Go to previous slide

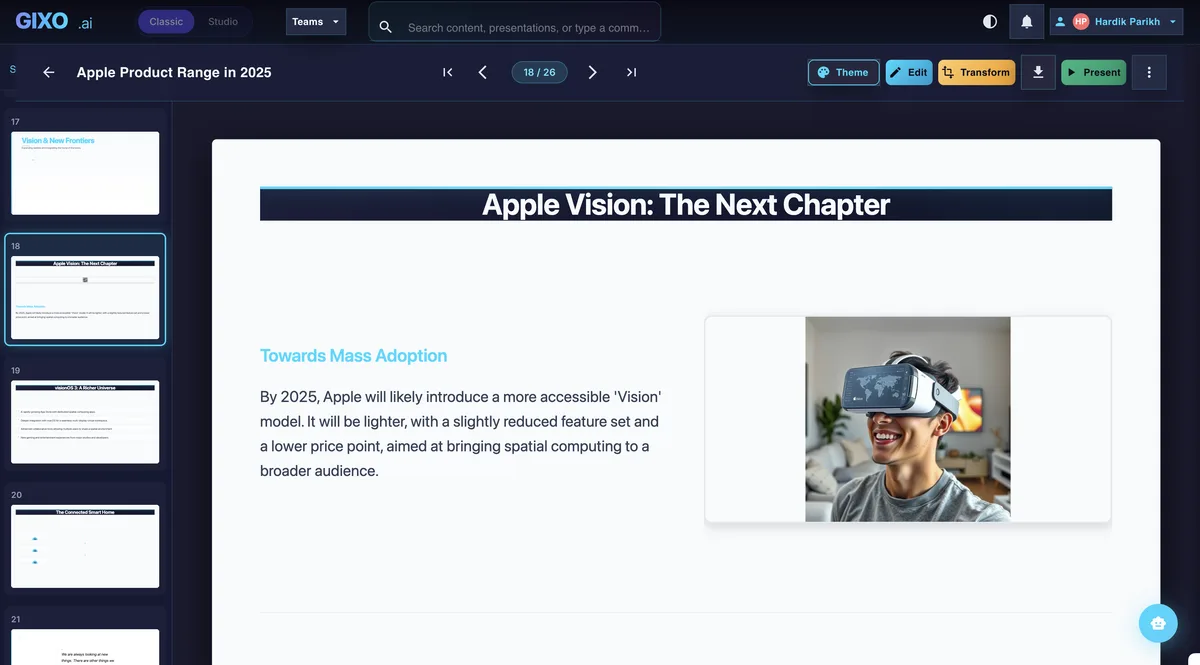coord(483,72)
